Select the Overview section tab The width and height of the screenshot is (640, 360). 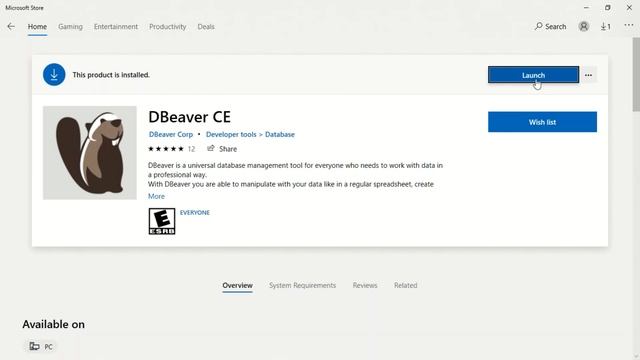pyautogui.click(x=238, y=285)
